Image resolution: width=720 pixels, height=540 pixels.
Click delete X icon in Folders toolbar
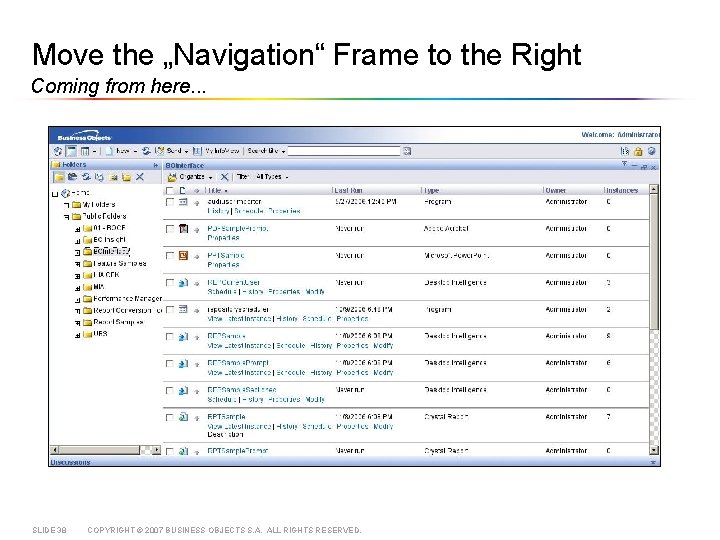point(140,177)
